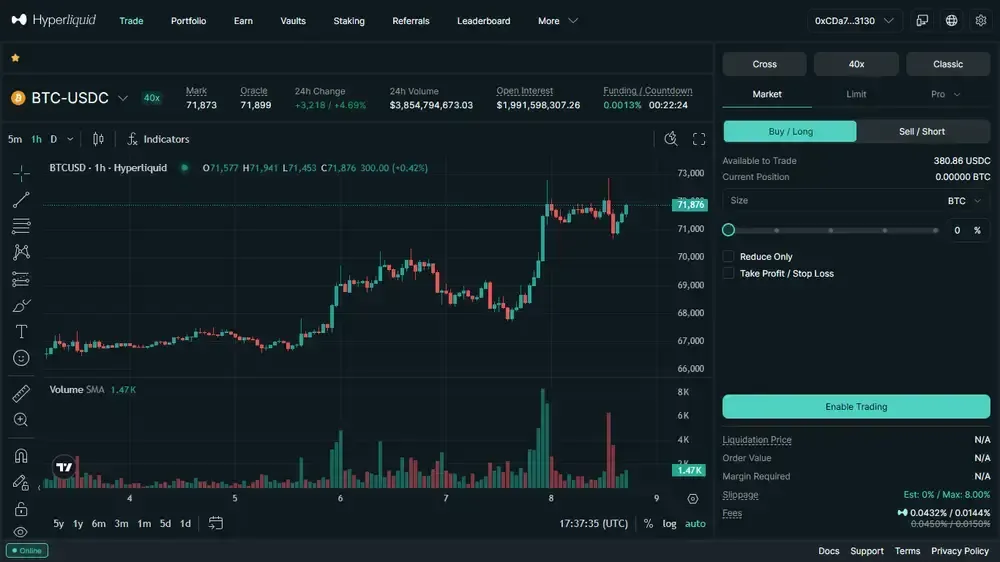Open the wallet address 0xCDa7...3130 dropdown
This screenshot has height=562, width=1000.
click(x=854, y=20)
